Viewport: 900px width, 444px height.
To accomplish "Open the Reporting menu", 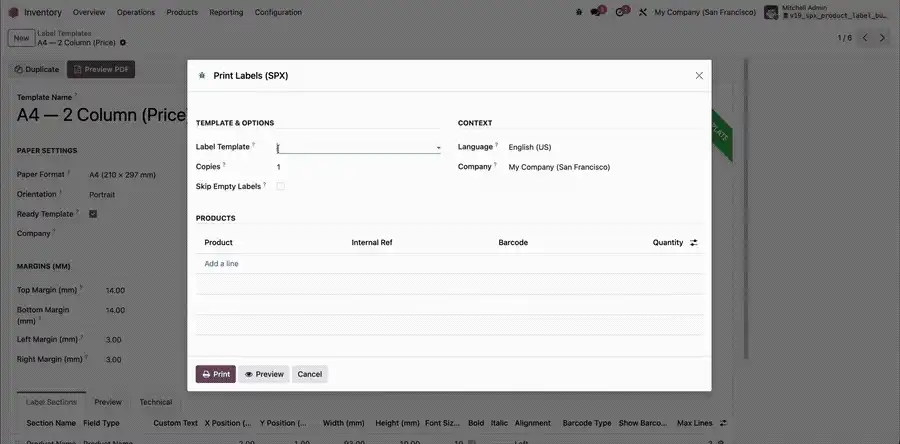I will point(226,12).
